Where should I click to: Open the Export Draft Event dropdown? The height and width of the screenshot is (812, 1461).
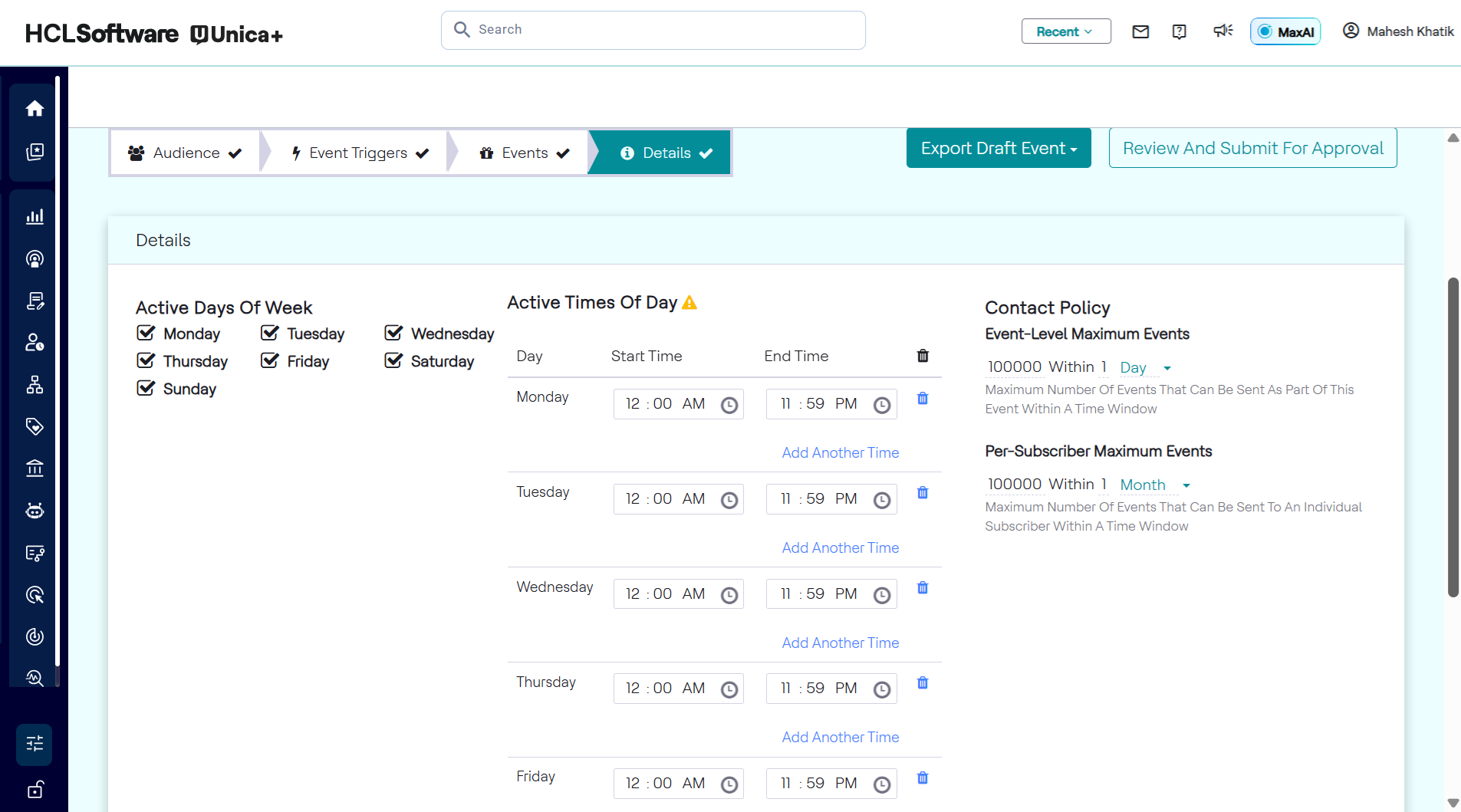pos(998,148)
